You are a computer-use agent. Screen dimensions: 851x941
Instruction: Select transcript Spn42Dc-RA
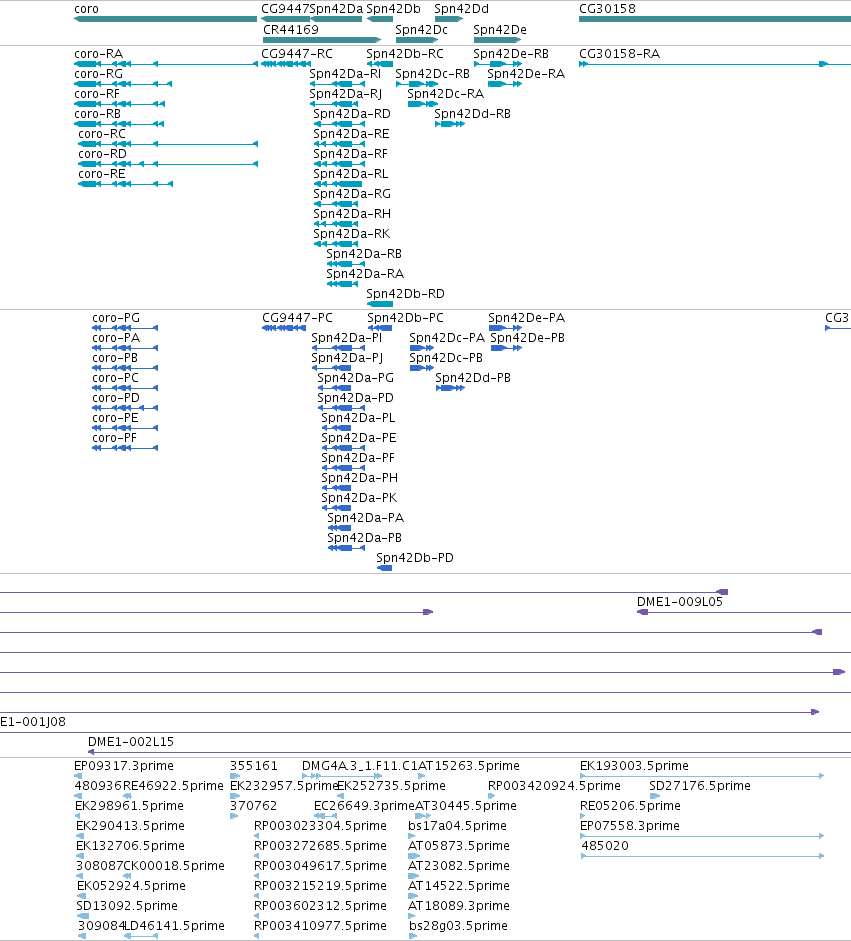422,104
